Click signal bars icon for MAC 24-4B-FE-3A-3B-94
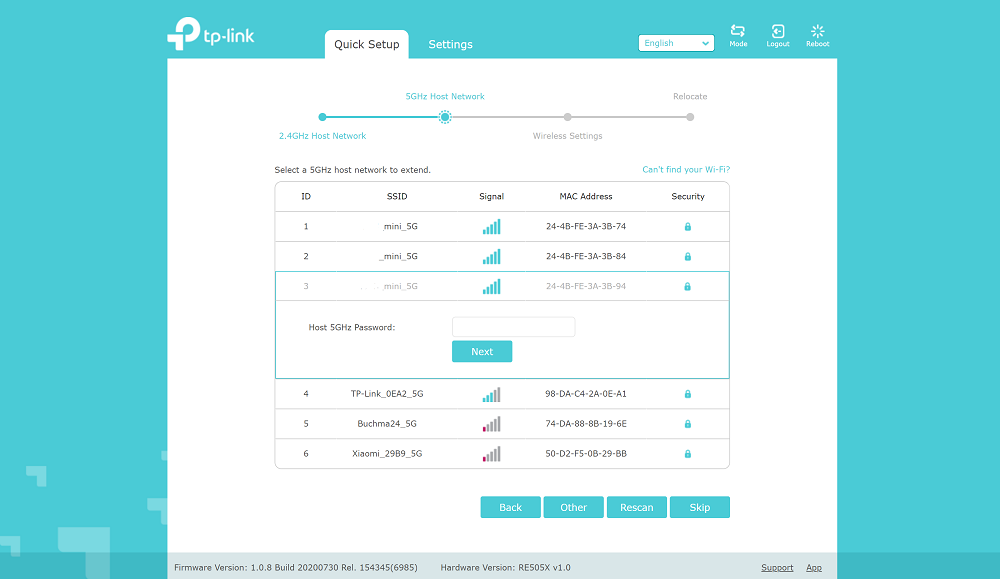 click(492, 286)
